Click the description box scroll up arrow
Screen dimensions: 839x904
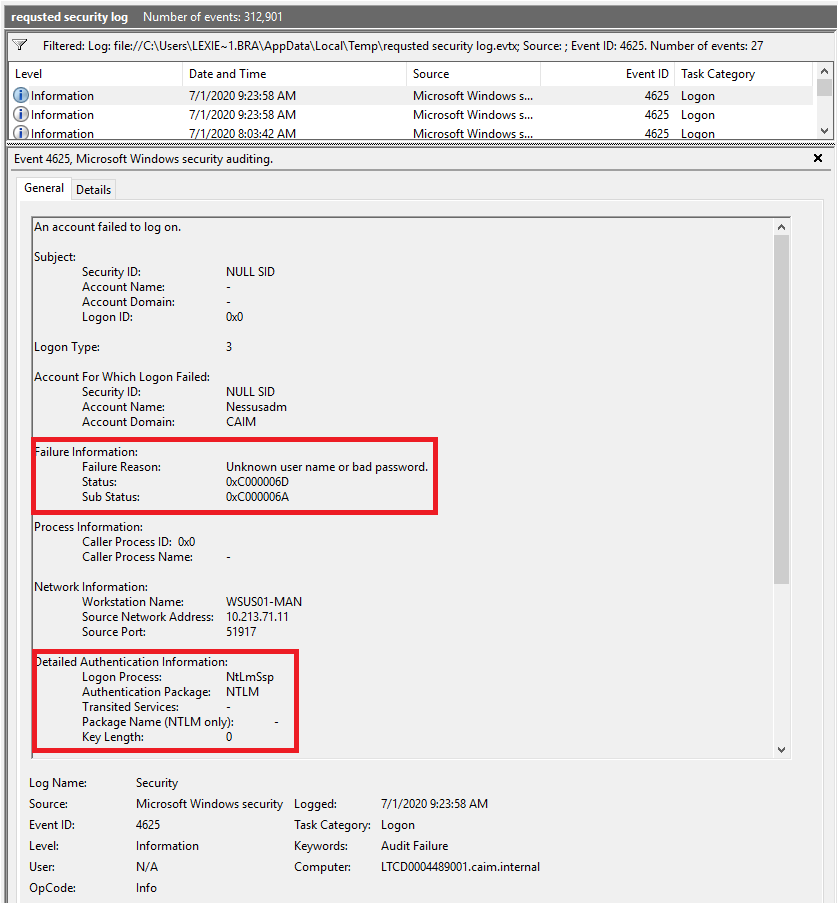pyautogui.click(x=781, y=228)
